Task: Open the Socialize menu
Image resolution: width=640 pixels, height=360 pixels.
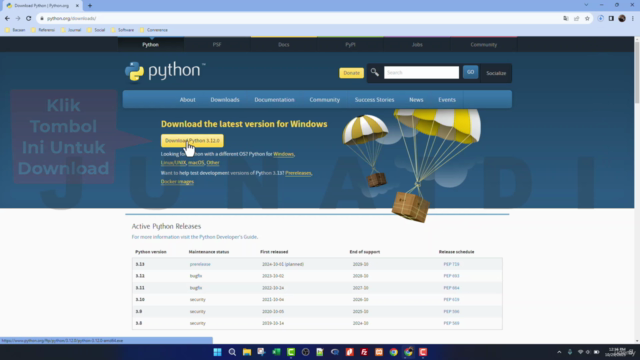Action: pos(496,73)
